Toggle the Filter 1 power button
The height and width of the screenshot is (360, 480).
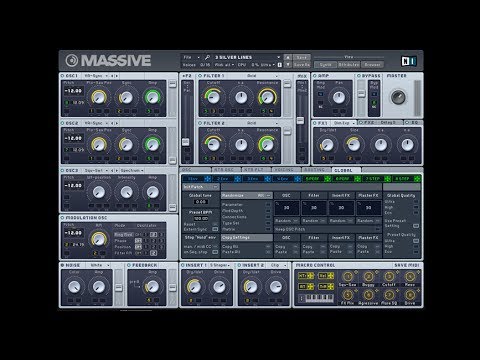coord(200,76)
